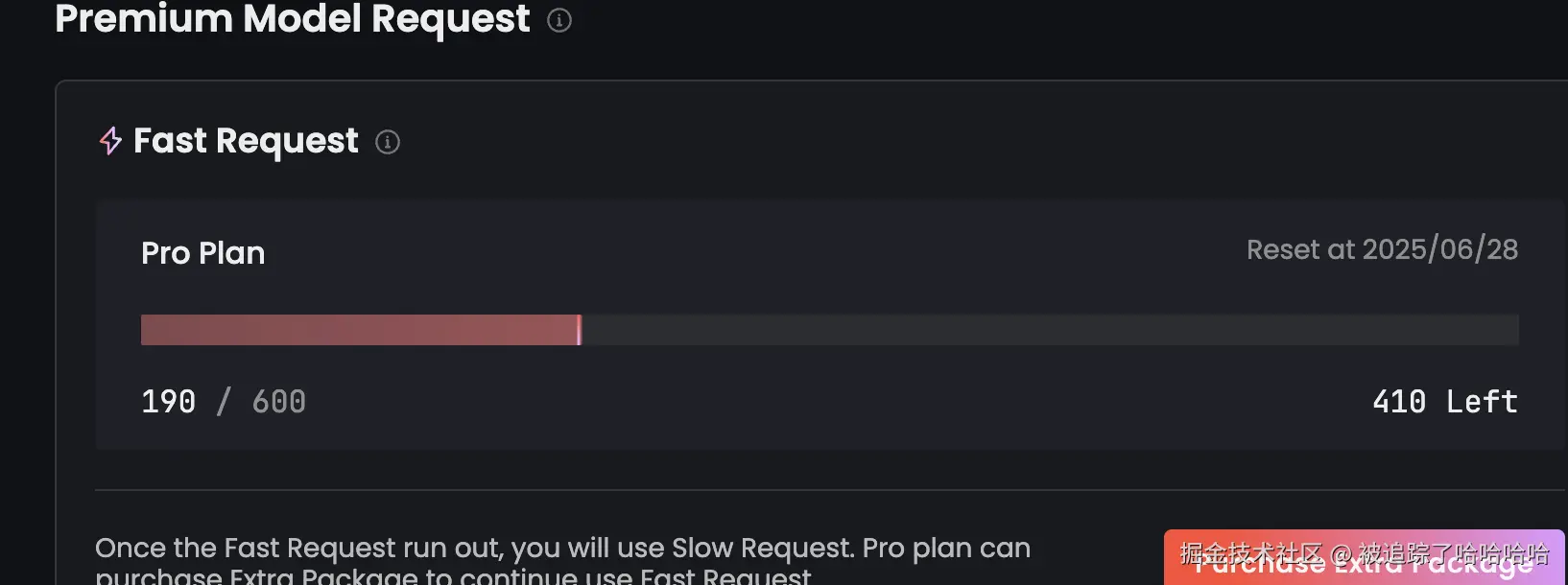Click the 190 used requests number
The image size is (1568, 585).
pos(168,402)
